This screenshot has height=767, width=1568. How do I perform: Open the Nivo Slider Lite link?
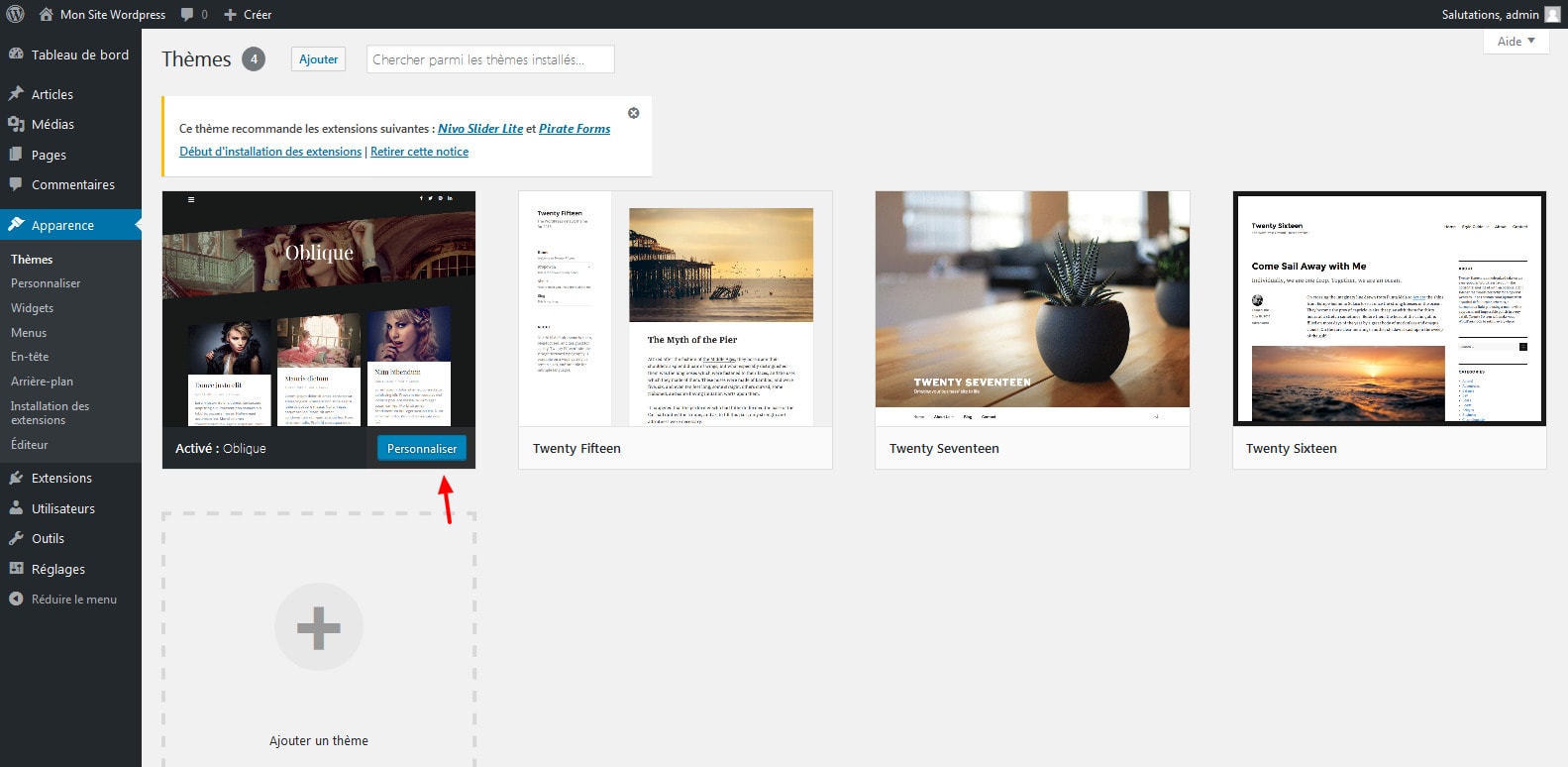coord(480,129)
